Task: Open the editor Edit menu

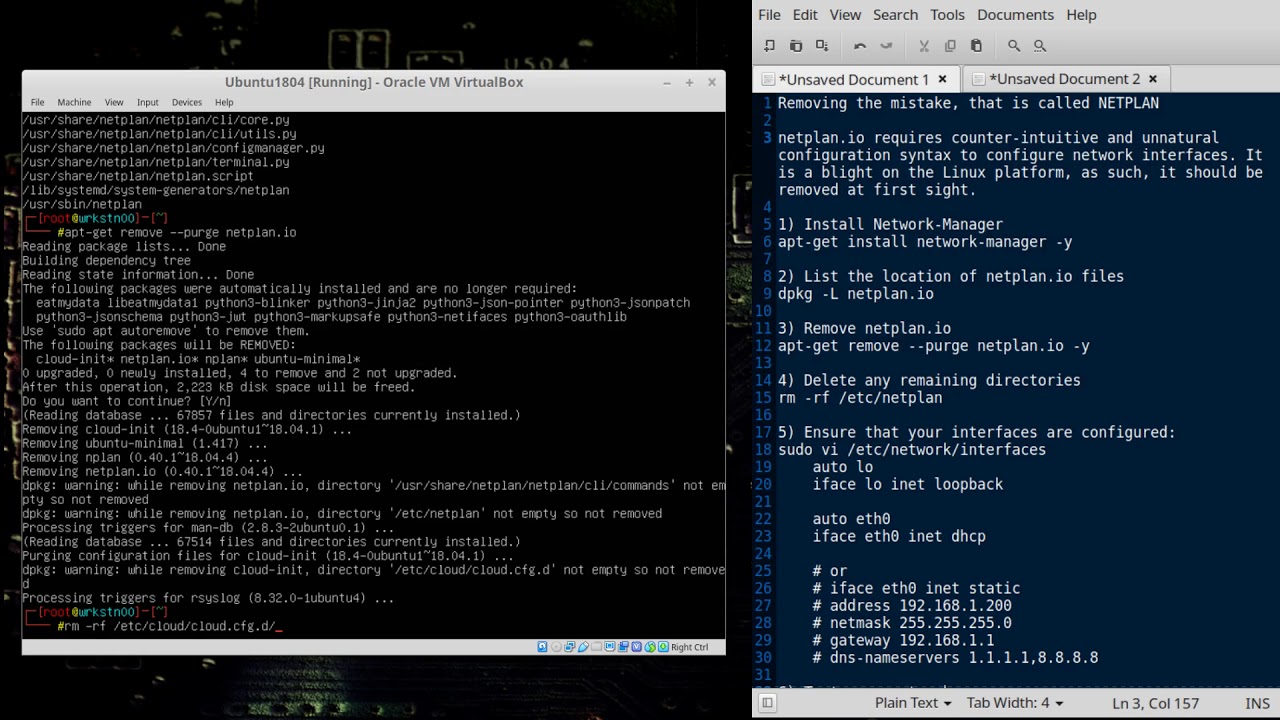Action: [805, 15]
